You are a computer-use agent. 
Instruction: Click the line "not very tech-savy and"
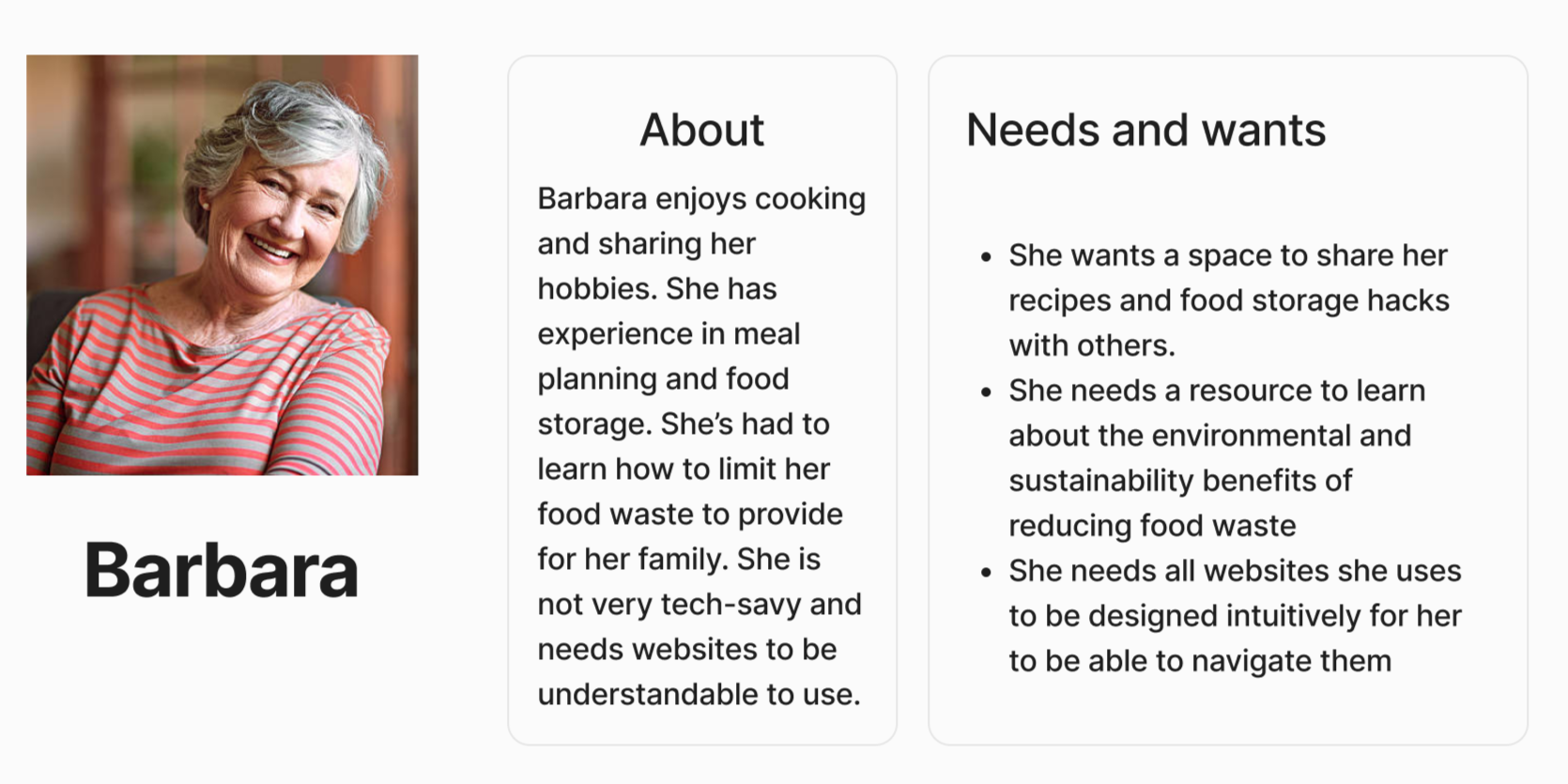pyautogui.click(x=699, y=605)
